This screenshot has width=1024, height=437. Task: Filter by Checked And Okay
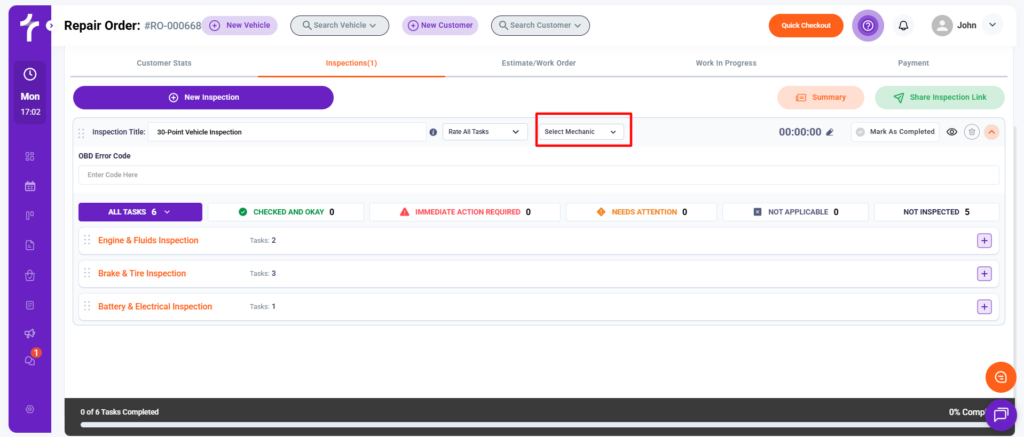pyautogui.click(x=285, y=212)
